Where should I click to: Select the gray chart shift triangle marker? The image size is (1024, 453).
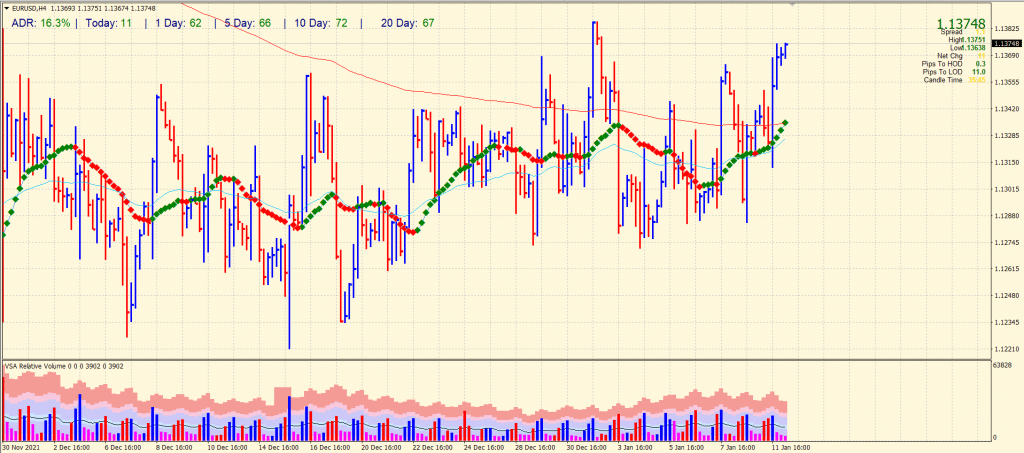(793, 4)
